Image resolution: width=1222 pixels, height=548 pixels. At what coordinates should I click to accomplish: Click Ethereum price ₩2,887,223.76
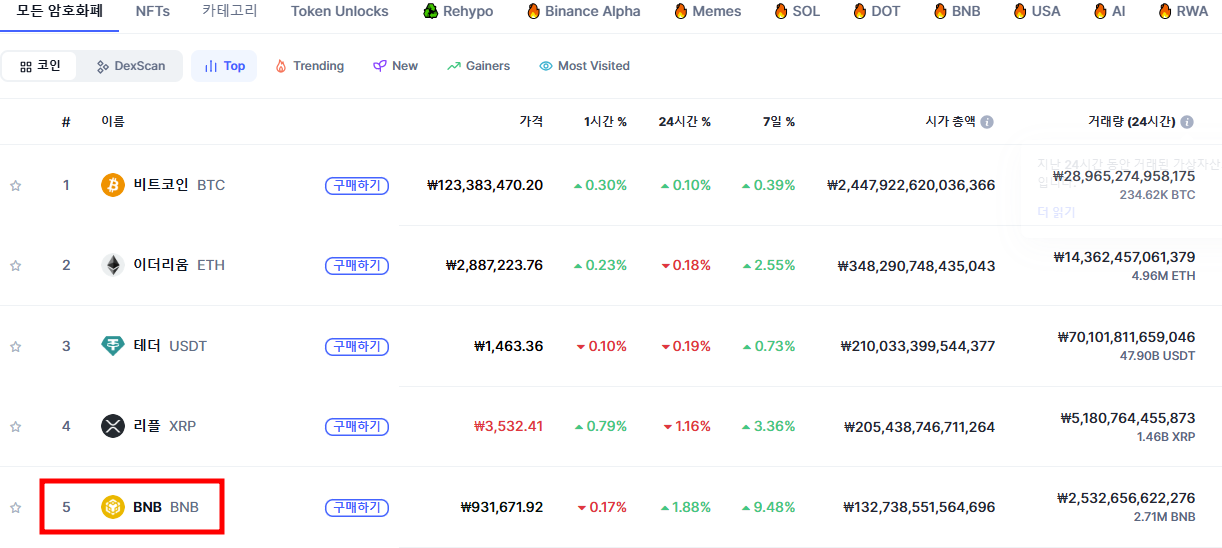[495, 265]
